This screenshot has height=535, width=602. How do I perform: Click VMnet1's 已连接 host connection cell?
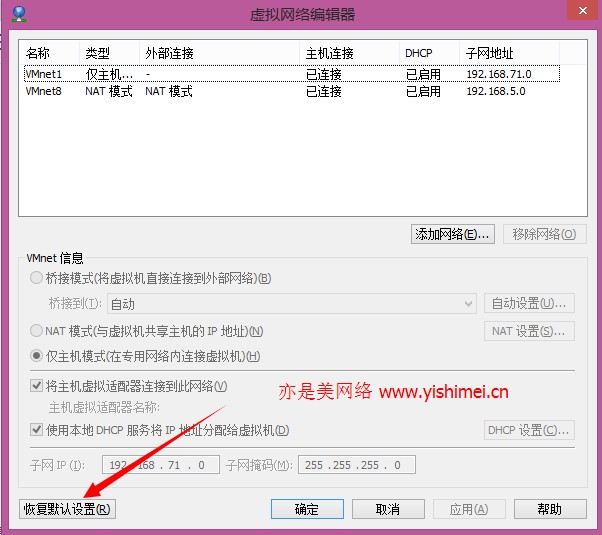(x=324, y=74)
